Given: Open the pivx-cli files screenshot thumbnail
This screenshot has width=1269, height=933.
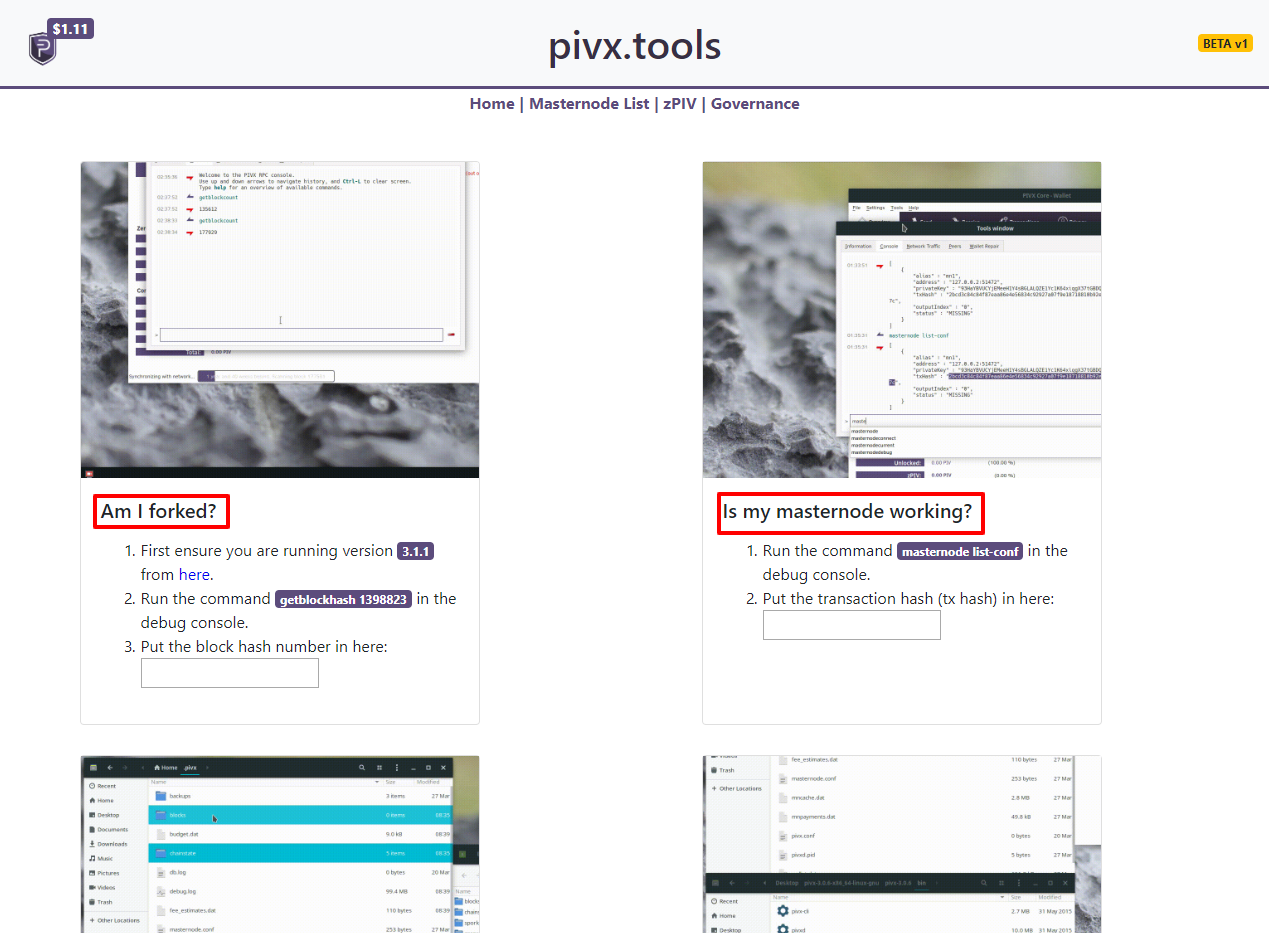Looking at the screenshot, I should click(x=902, y=844).
